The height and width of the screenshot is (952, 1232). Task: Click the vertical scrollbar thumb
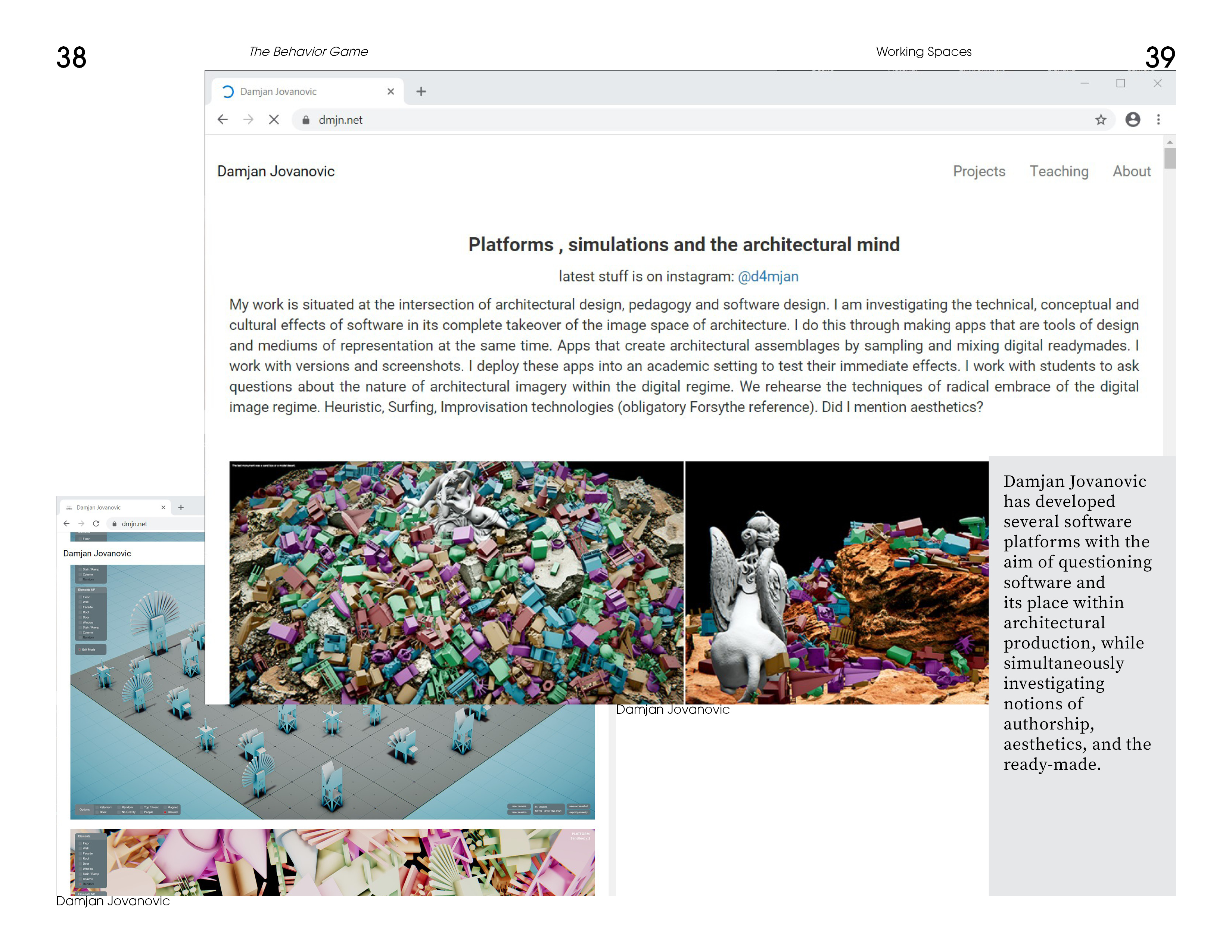coord(1170,158)
